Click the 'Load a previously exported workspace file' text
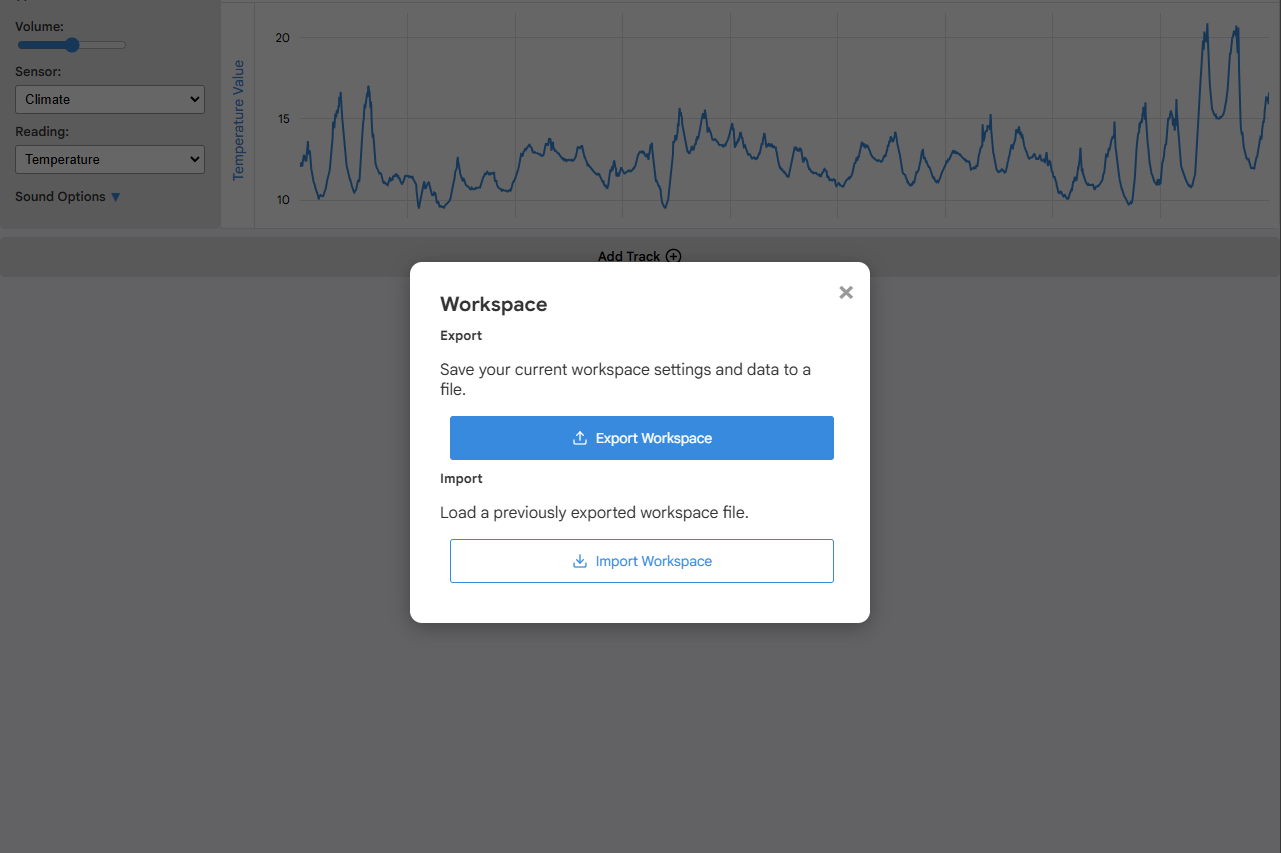1281x853 pixels. (594, 512)
